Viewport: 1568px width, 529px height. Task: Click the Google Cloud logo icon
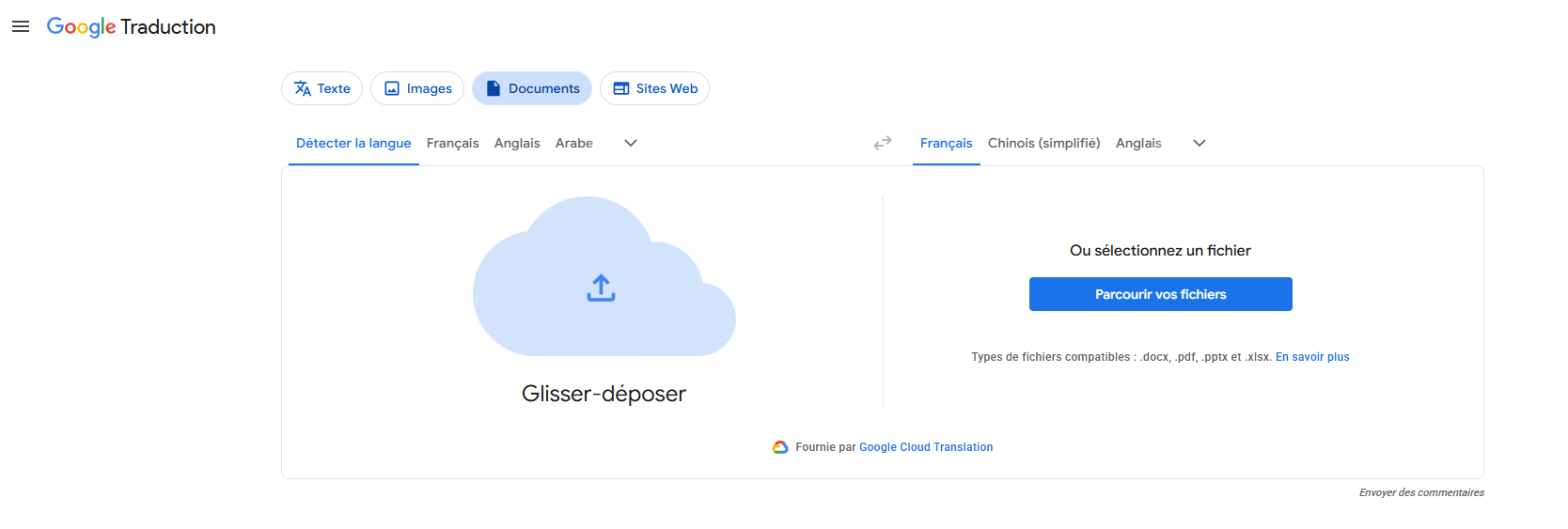[780, 447]
